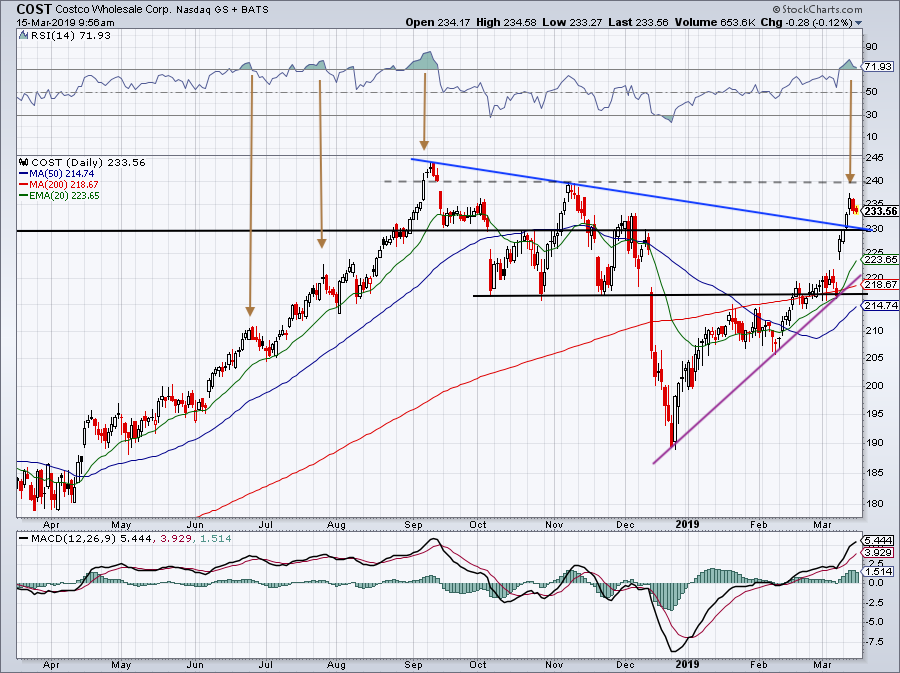Click the Jul label under the price panel
Screen dimensions: 900x673
[265, 524]
